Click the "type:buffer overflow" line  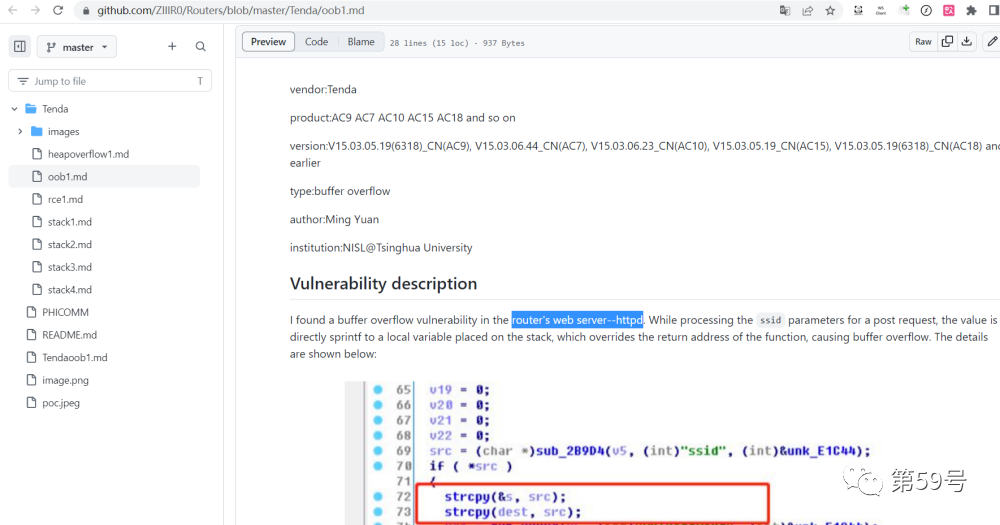click(x=340, y=191)
